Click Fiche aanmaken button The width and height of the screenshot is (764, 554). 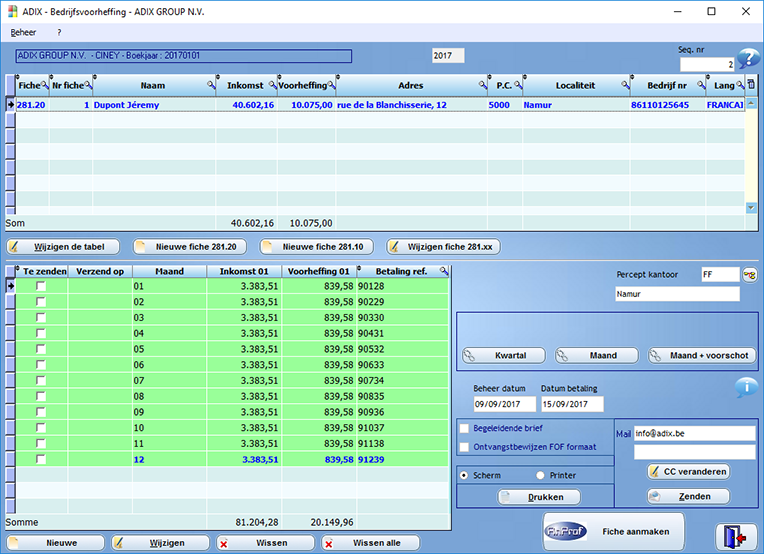coord(613,532)
